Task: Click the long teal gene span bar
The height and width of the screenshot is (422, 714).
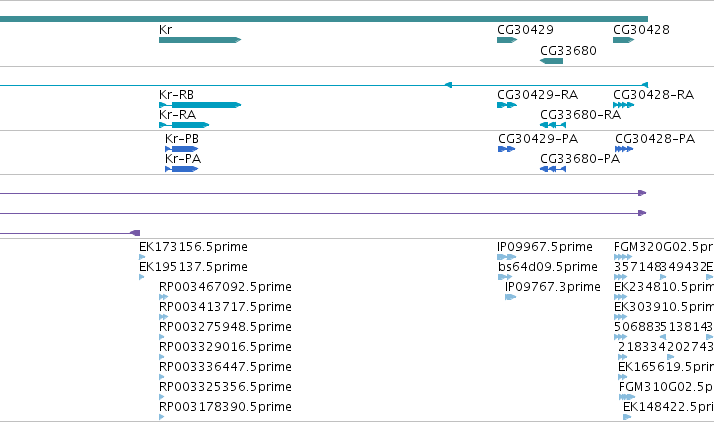Action: 324,19
